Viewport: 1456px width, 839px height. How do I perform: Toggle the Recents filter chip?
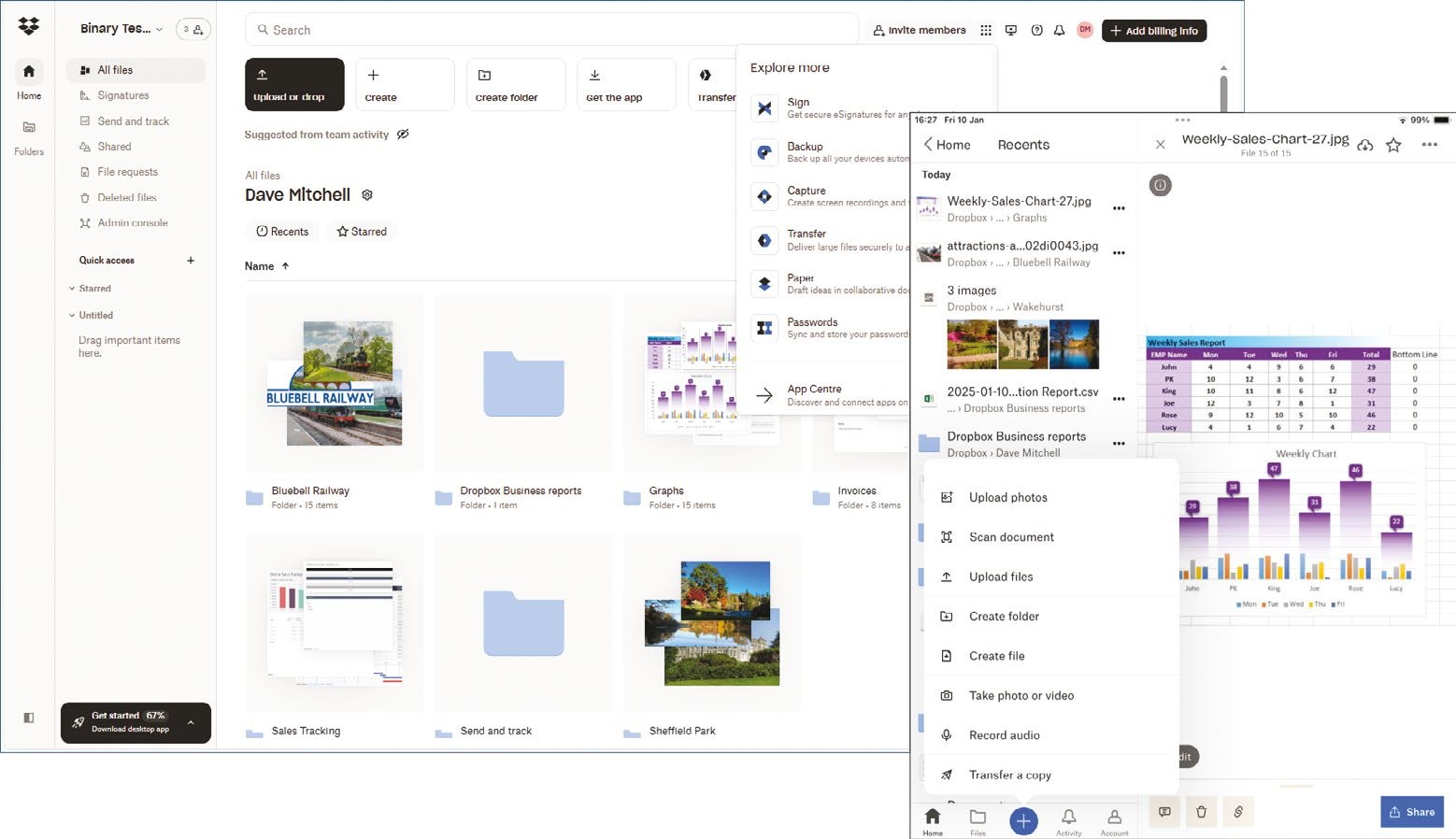282,232
